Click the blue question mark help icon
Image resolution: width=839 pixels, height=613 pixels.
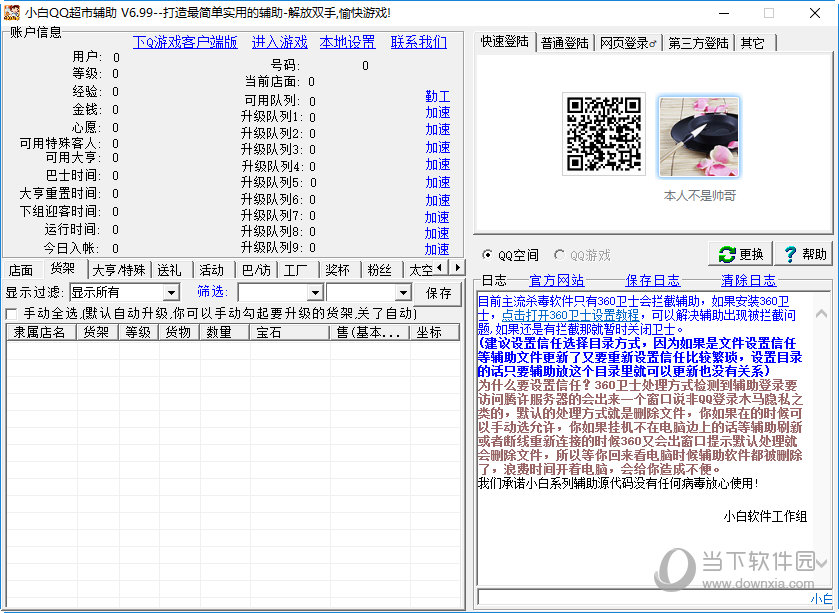pos(790,254)
